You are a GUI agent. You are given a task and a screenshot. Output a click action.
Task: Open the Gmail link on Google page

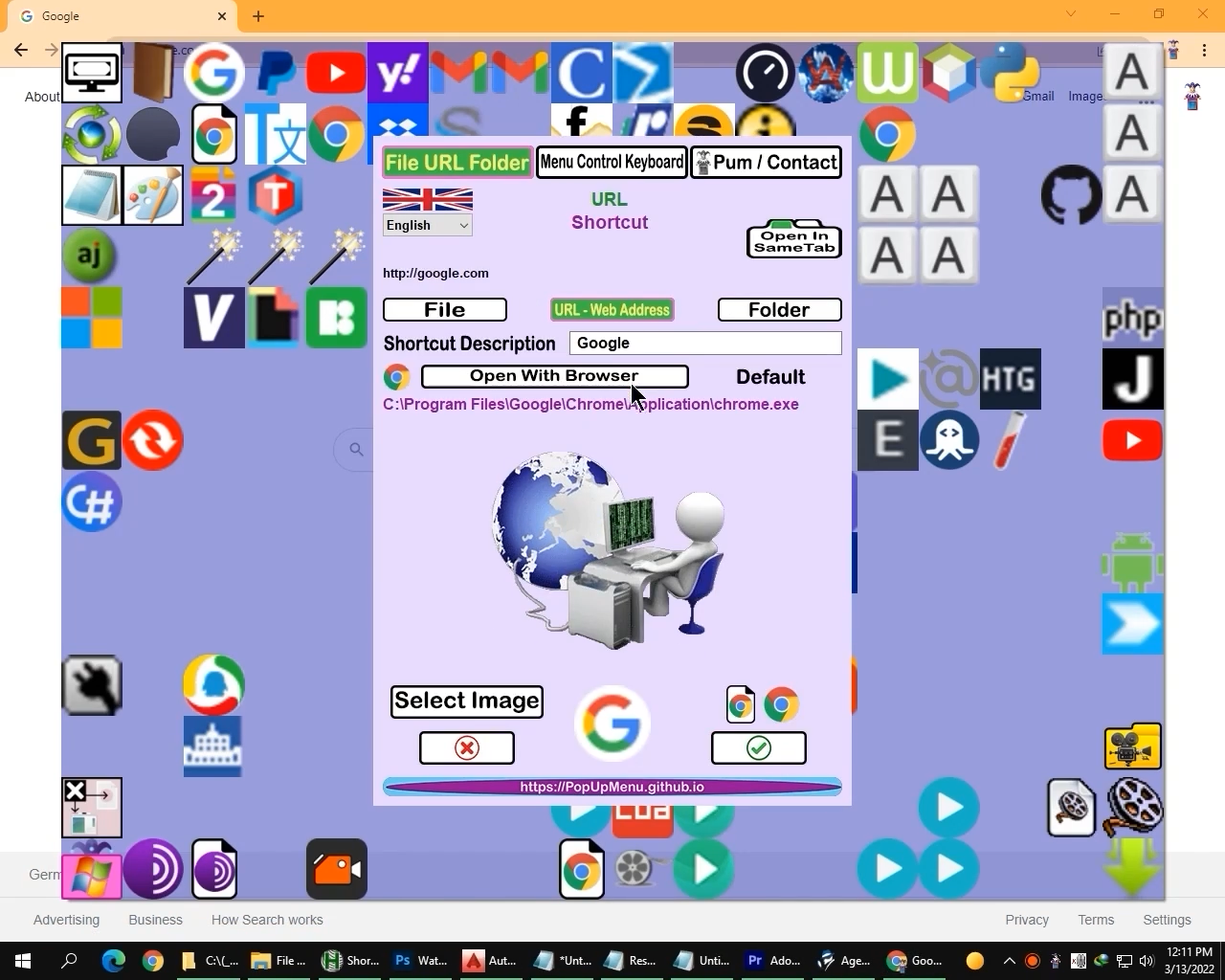pyautogui.click(x=1038, y=96)
